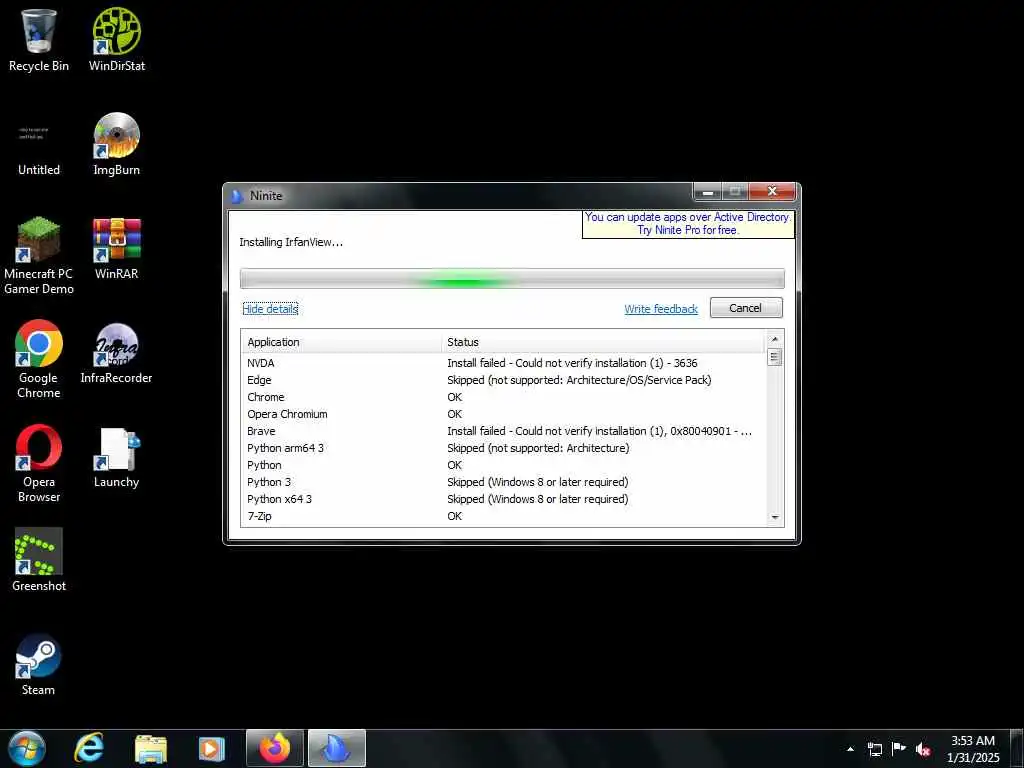Cancel the Ninite installation
The width and height of the screenshot is (1024, 768).
point(746,308)
